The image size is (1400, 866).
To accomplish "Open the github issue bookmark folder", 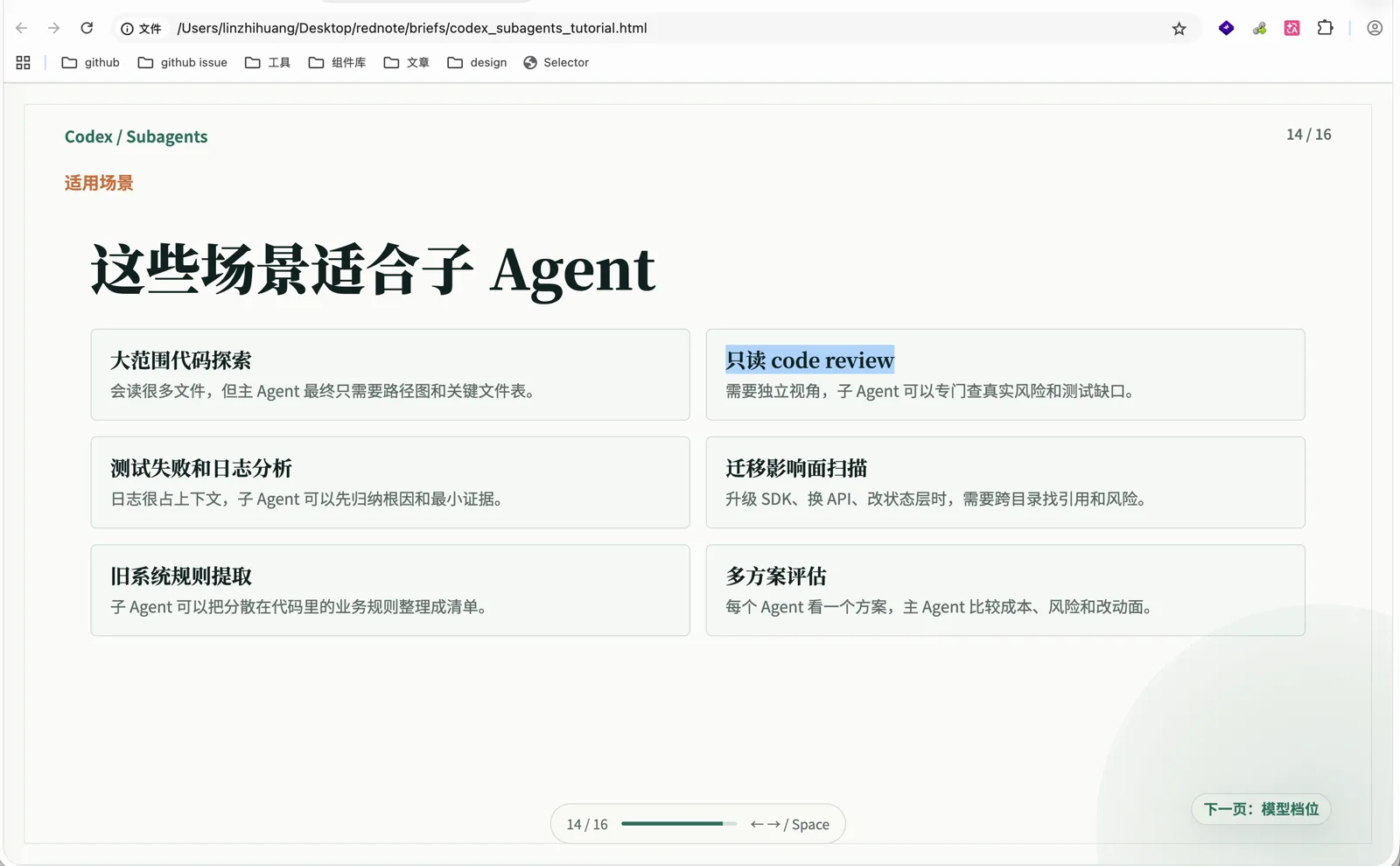I will [183, 63].
